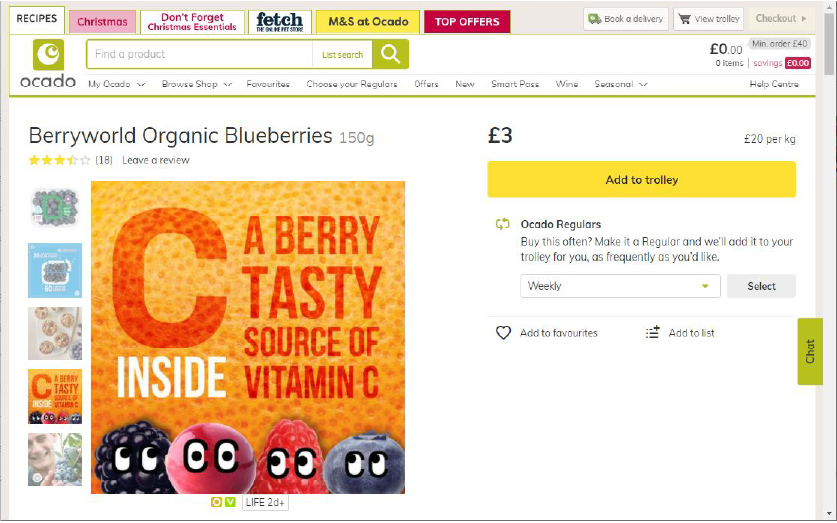Viewport: 837px width, 523px height.
Task: Click the Add to list icon
Action: pos(653,333)
